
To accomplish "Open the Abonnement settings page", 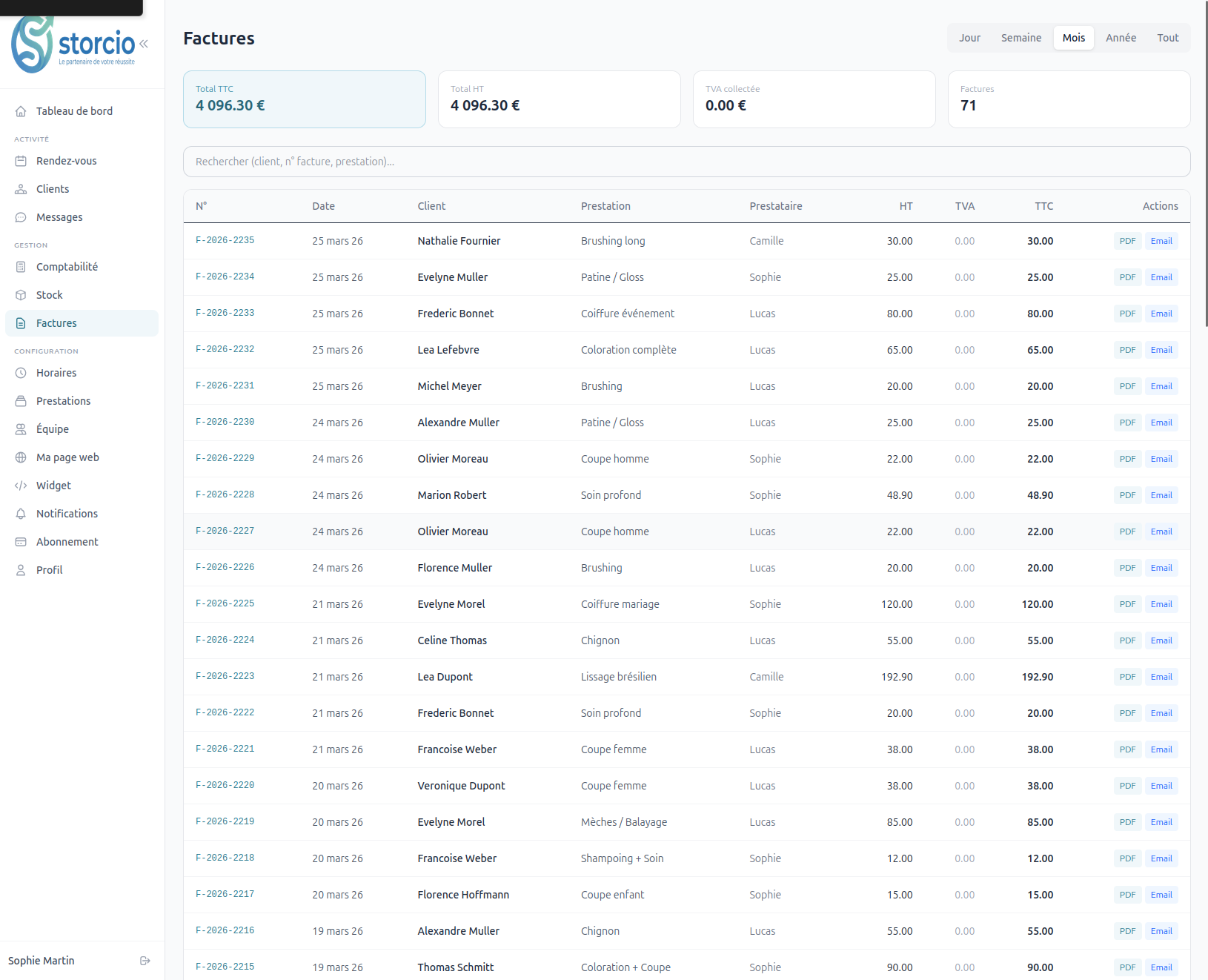I will coord(82,542).
